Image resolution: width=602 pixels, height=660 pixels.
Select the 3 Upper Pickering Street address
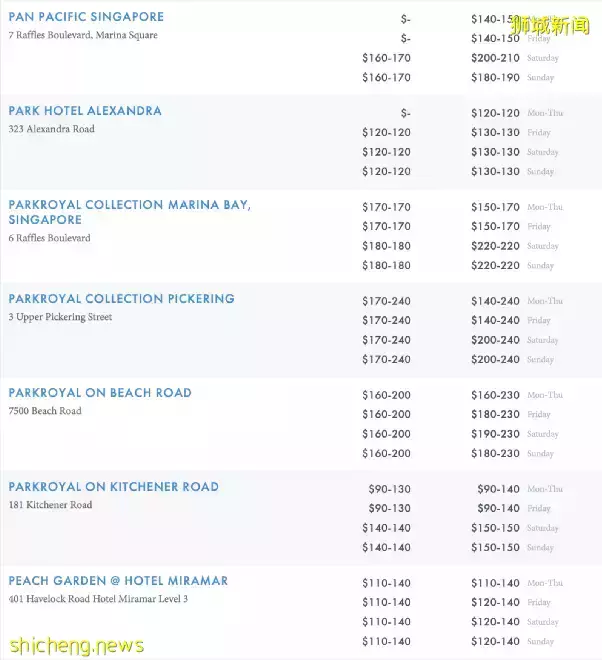tap(60, 318)
